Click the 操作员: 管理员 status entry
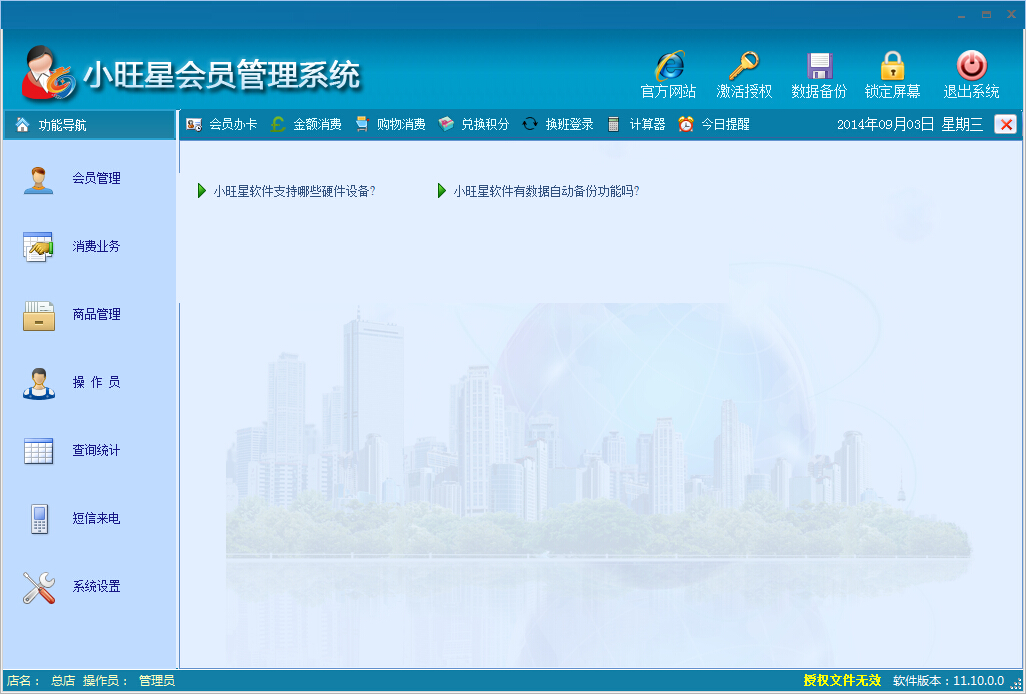 click(x=129, y=681)
